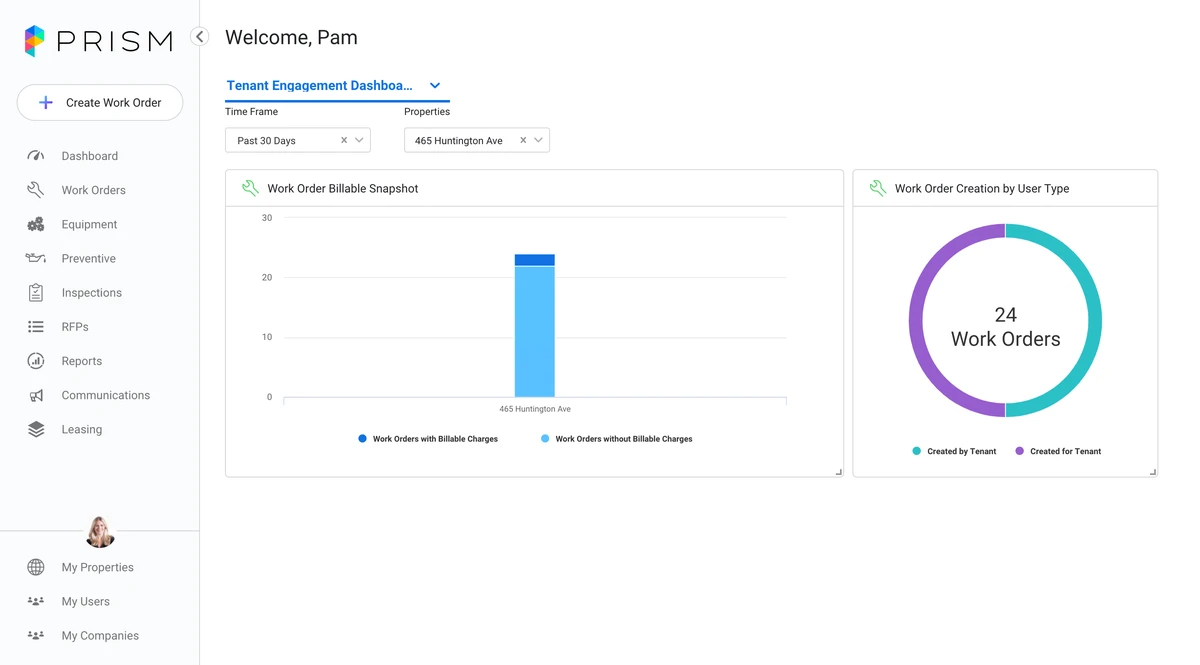Click the Dashboard gauge icon
Image resolution: width=1200 pixels, height=665 pixels.
[36, 156]
